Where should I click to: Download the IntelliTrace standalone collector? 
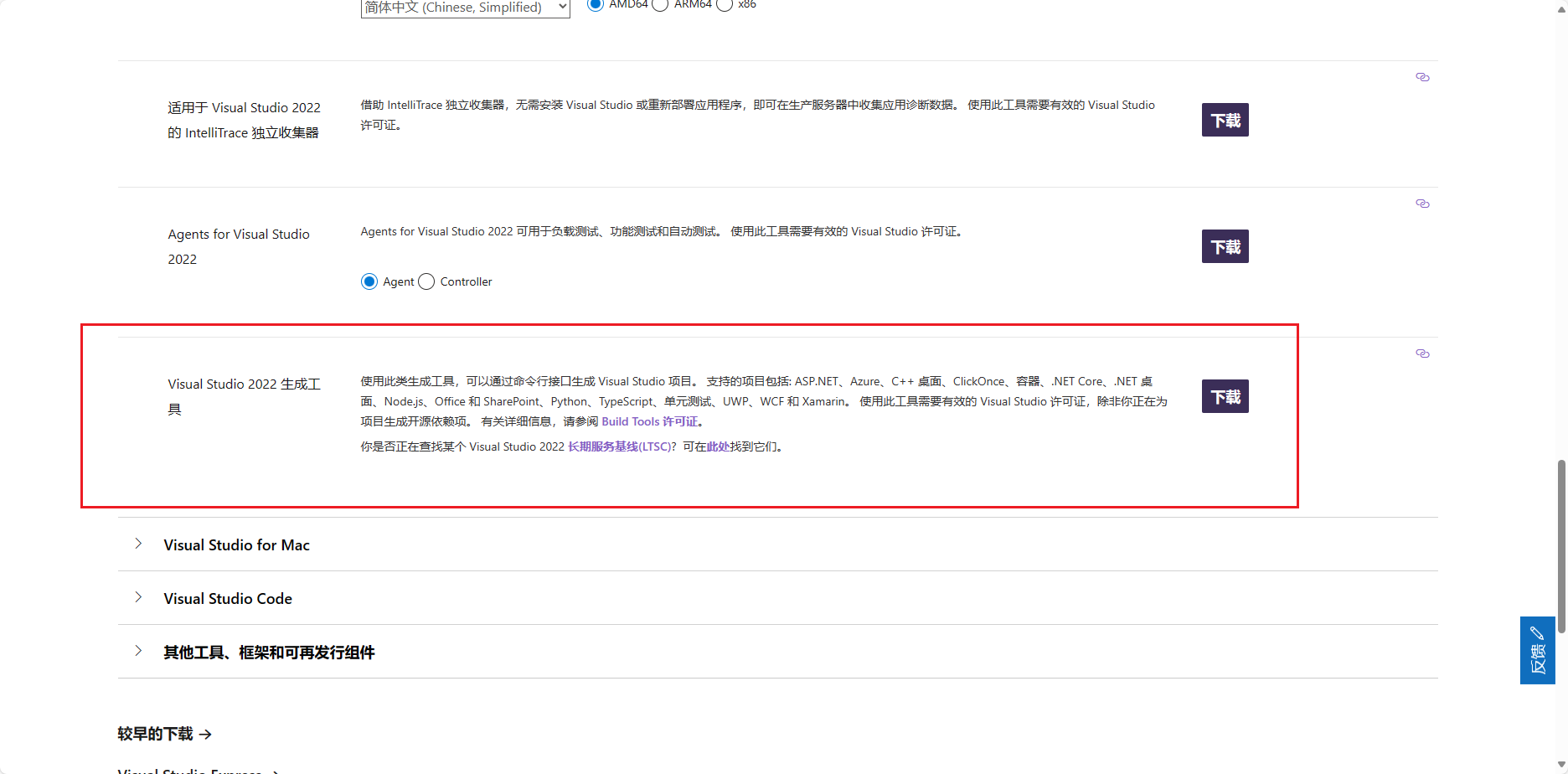tap(1225, 120)
